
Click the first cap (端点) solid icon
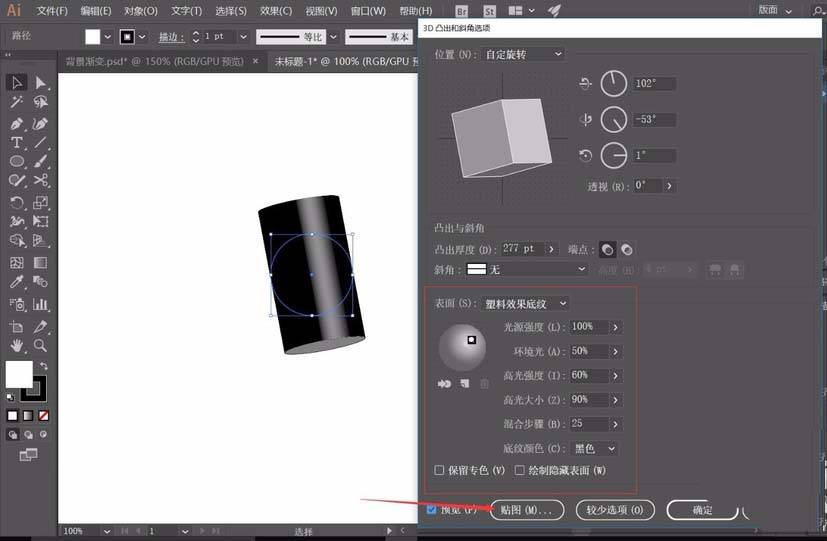pos(606,249)
